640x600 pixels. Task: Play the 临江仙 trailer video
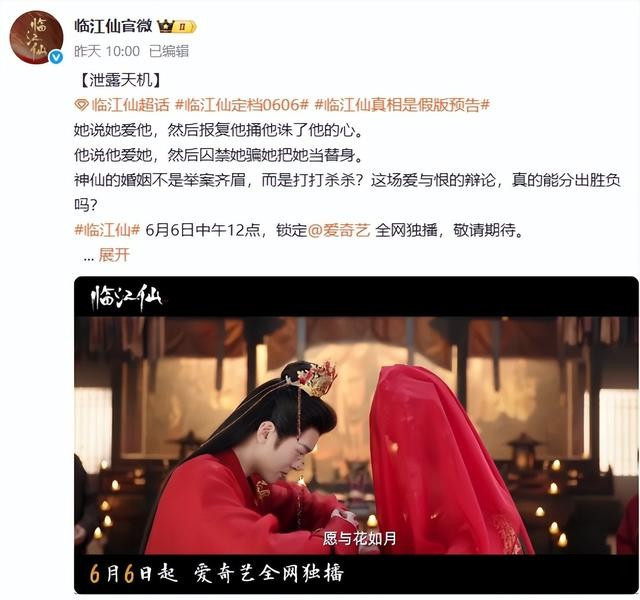356,435
